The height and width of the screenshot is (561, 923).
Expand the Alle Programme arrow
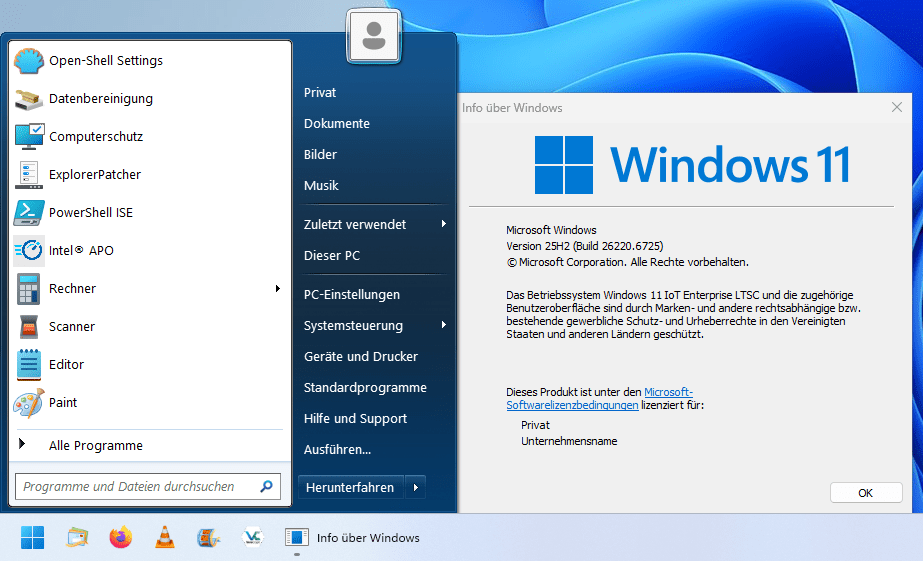[x=22, y=444]
